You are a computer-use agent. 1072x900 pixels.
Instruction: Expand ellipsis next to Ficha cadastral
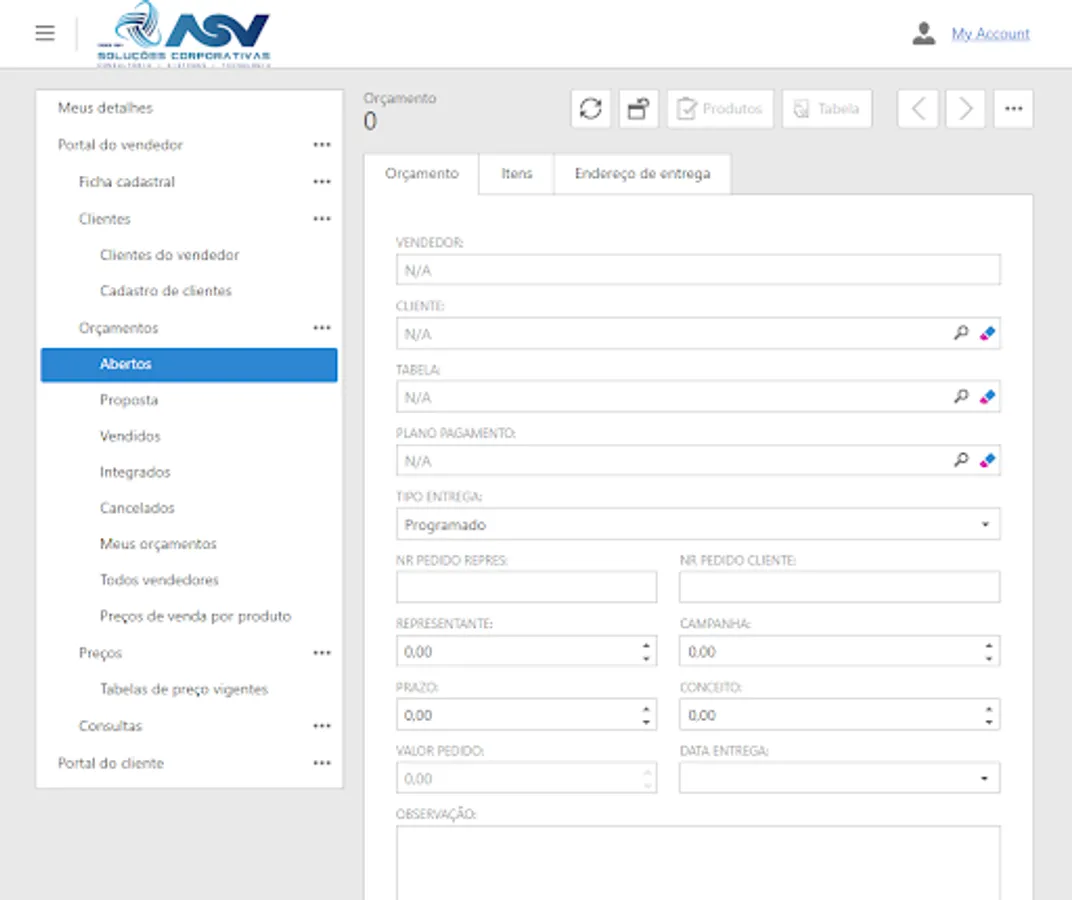coord(322,182)
